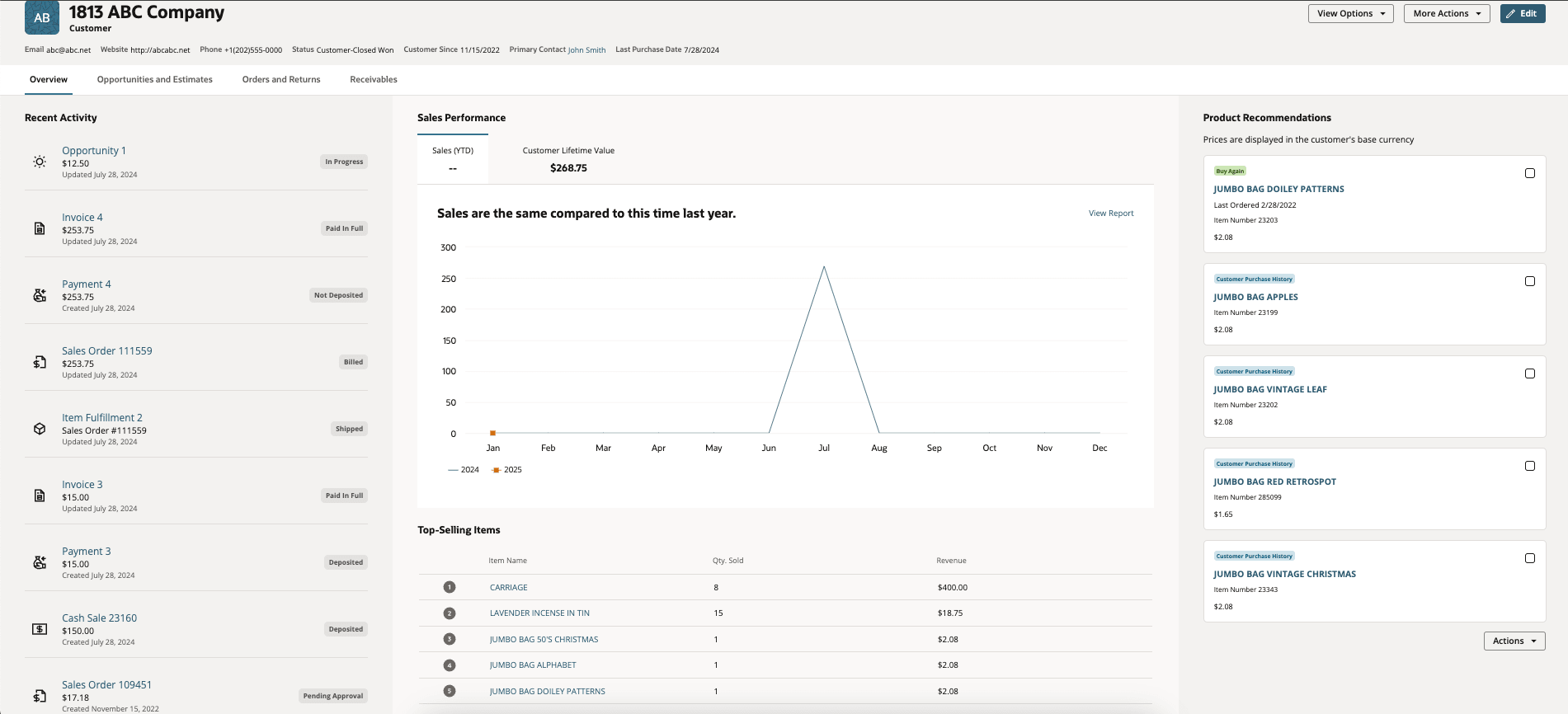Viewport: 1568px width, 714px height.
Task: Click the In Progress status badge
Action: [344, 162]
